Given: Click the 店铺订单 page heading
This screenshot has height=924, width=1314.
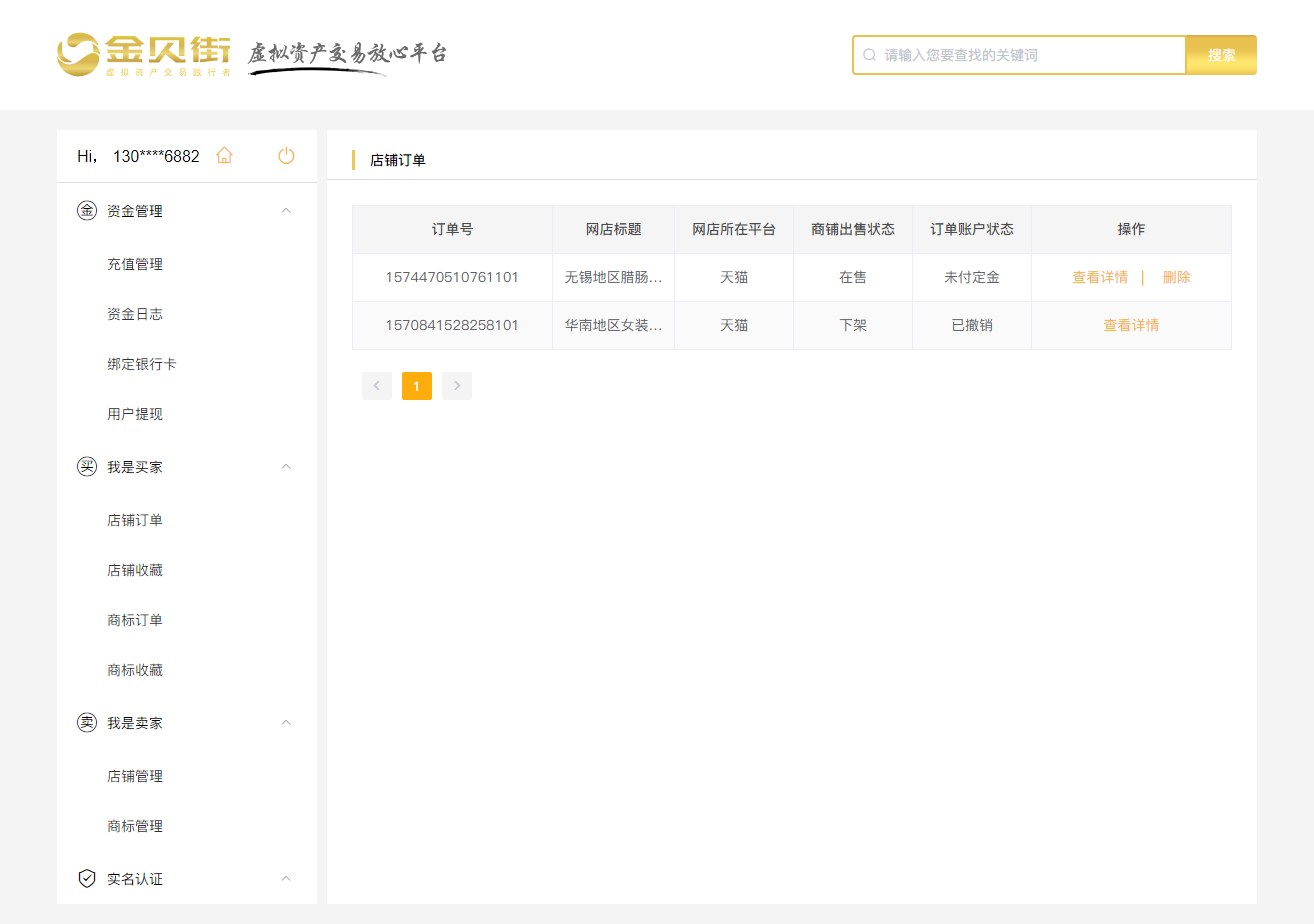Looking at the screenshot, I should click(398, 160).
